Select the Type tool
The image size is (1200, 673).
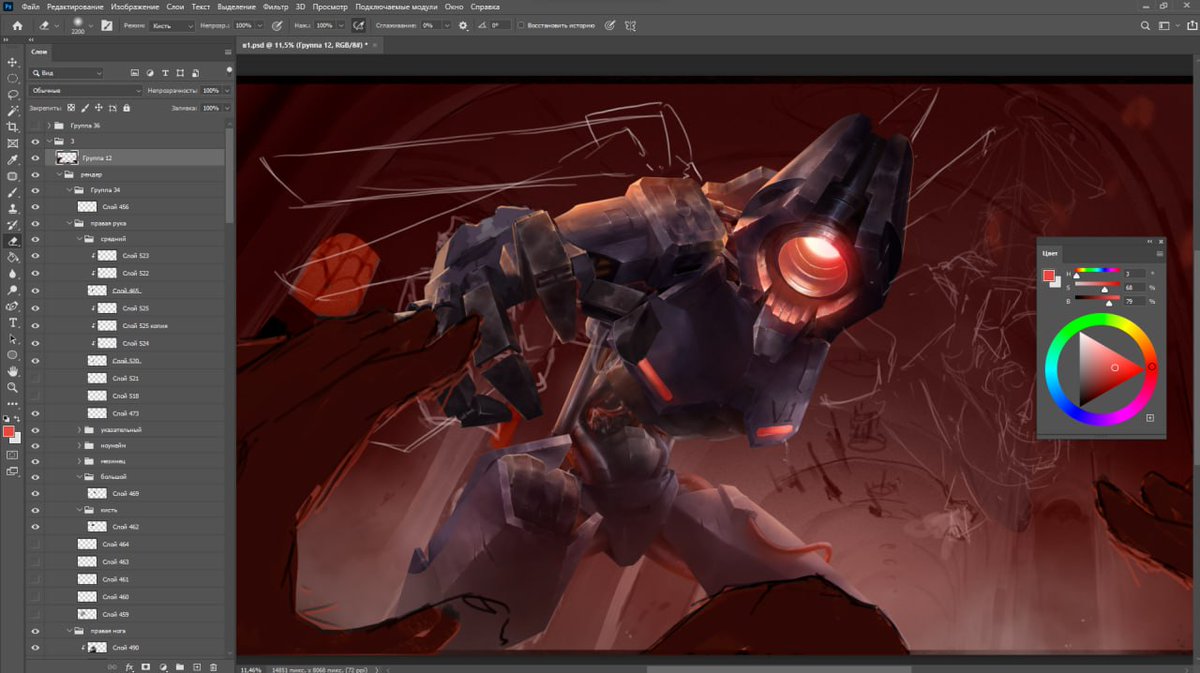[12, 323]
